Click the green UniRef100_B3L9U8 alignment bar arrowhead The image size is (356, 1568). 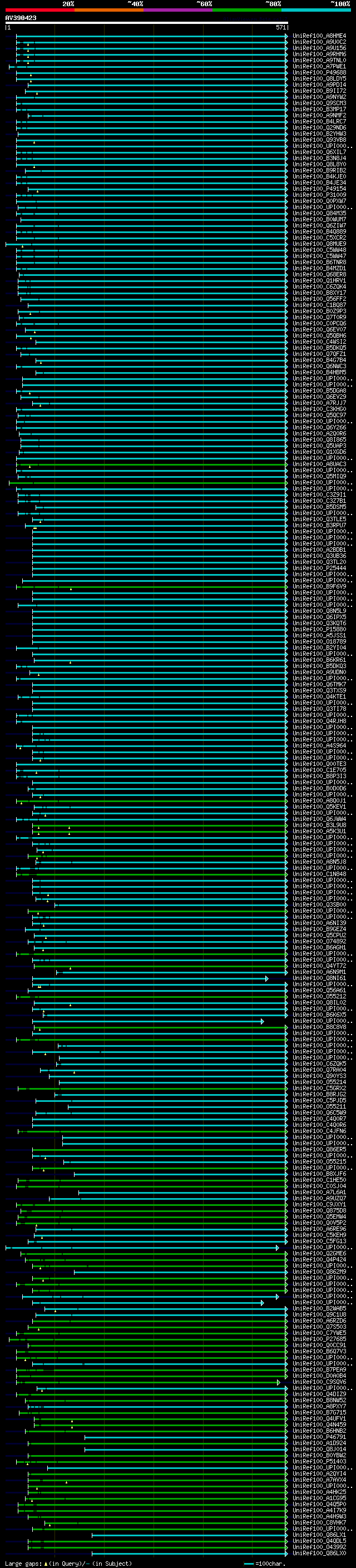pyautogui.click(x=286, y=825)
